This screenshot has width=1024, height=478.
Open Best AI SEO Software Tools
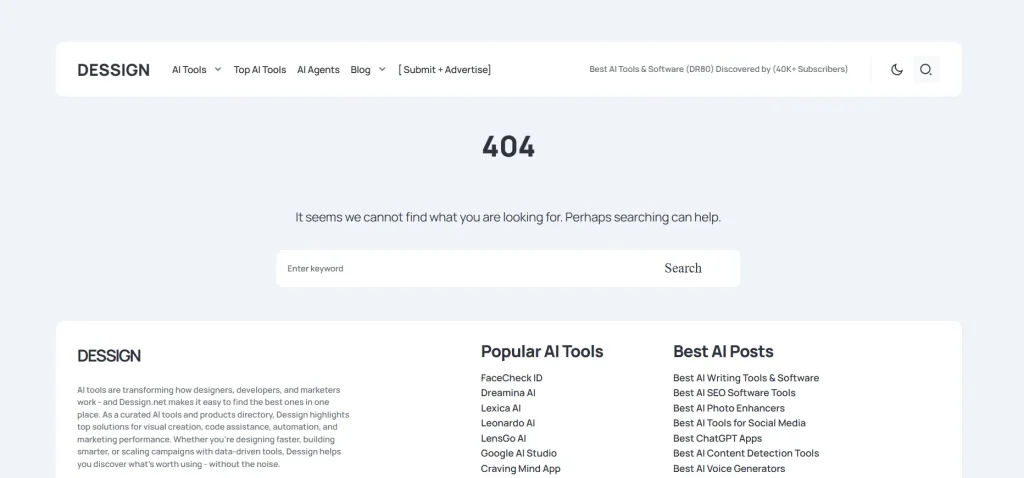[x=734, y=393]
